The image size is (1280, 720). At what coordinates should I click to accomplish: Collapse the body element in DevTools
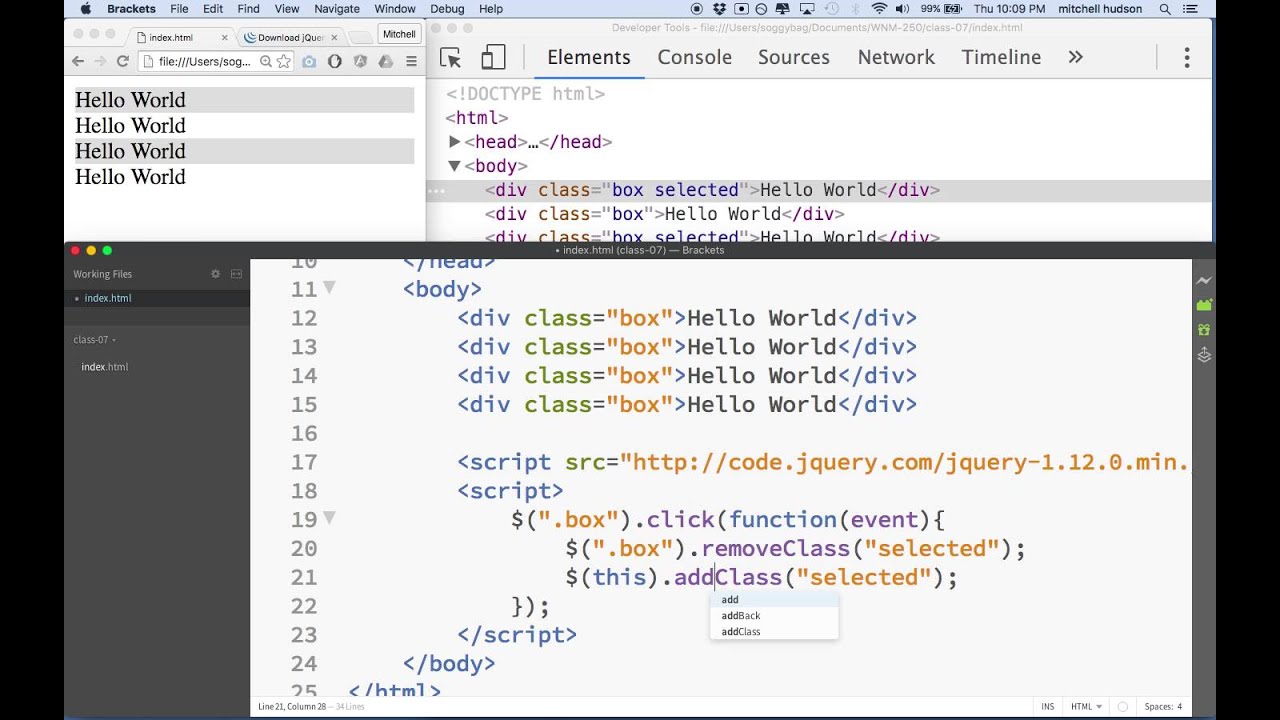454,166
